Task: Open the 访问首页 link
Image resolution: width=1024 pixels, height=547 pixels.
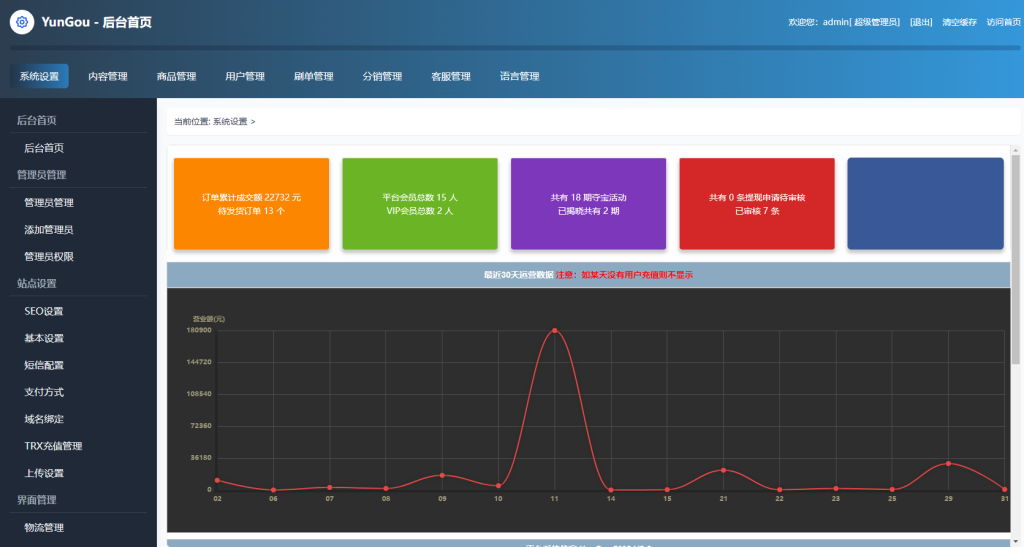Action: click(1002, 22)
